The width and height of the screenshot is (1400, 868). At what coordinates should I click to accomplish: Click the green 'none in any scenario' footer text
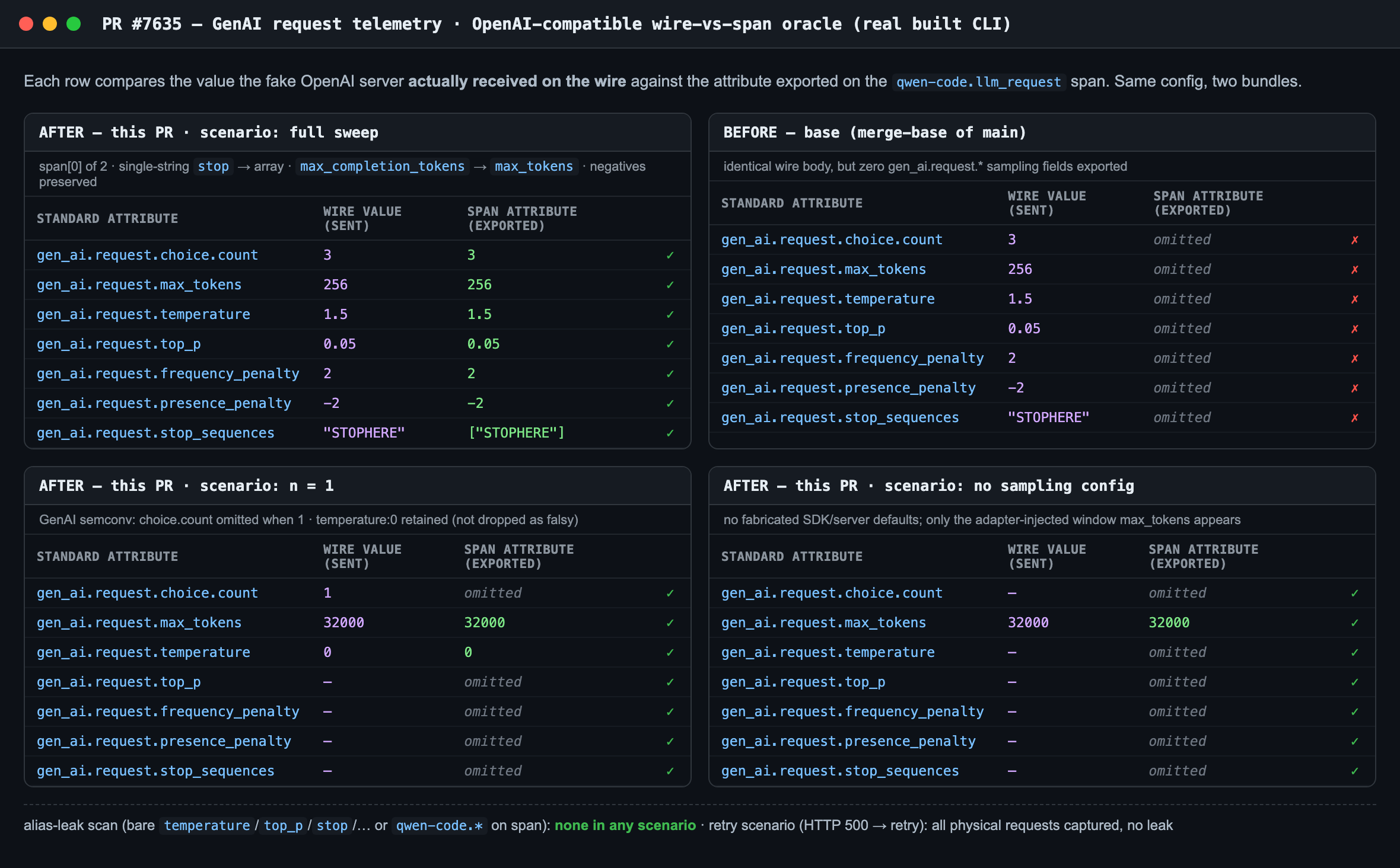(x=625, y=825)
